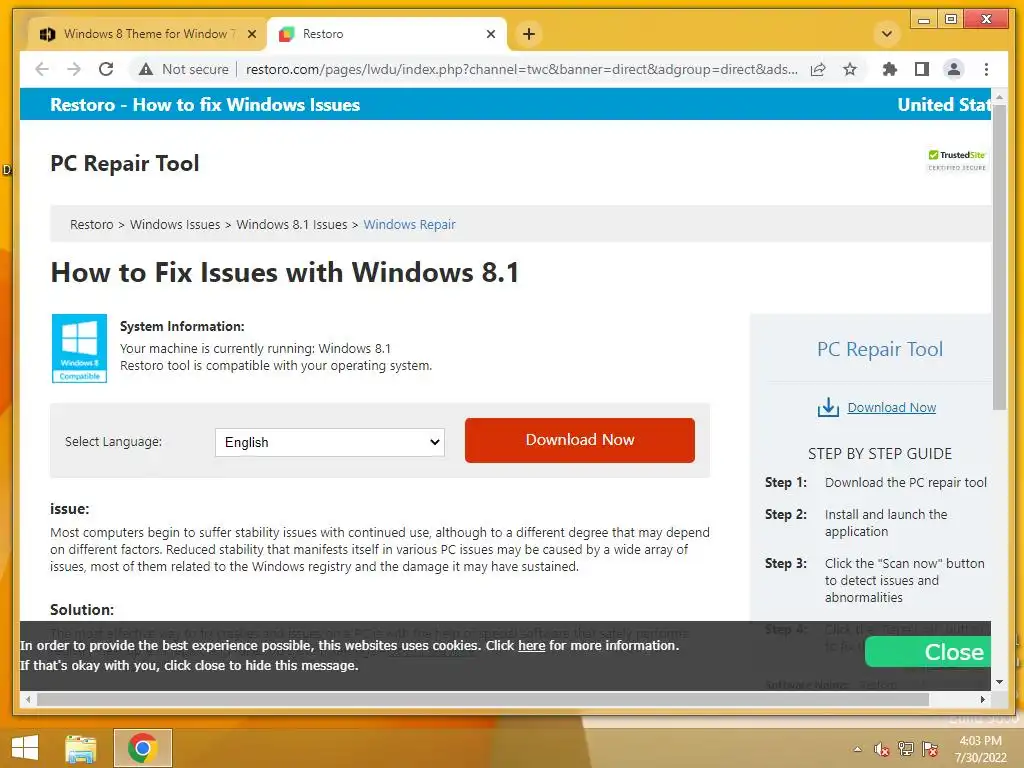1024x768 pixels.
Task: Click the scroll right arrow
Action: pos(983,699)
